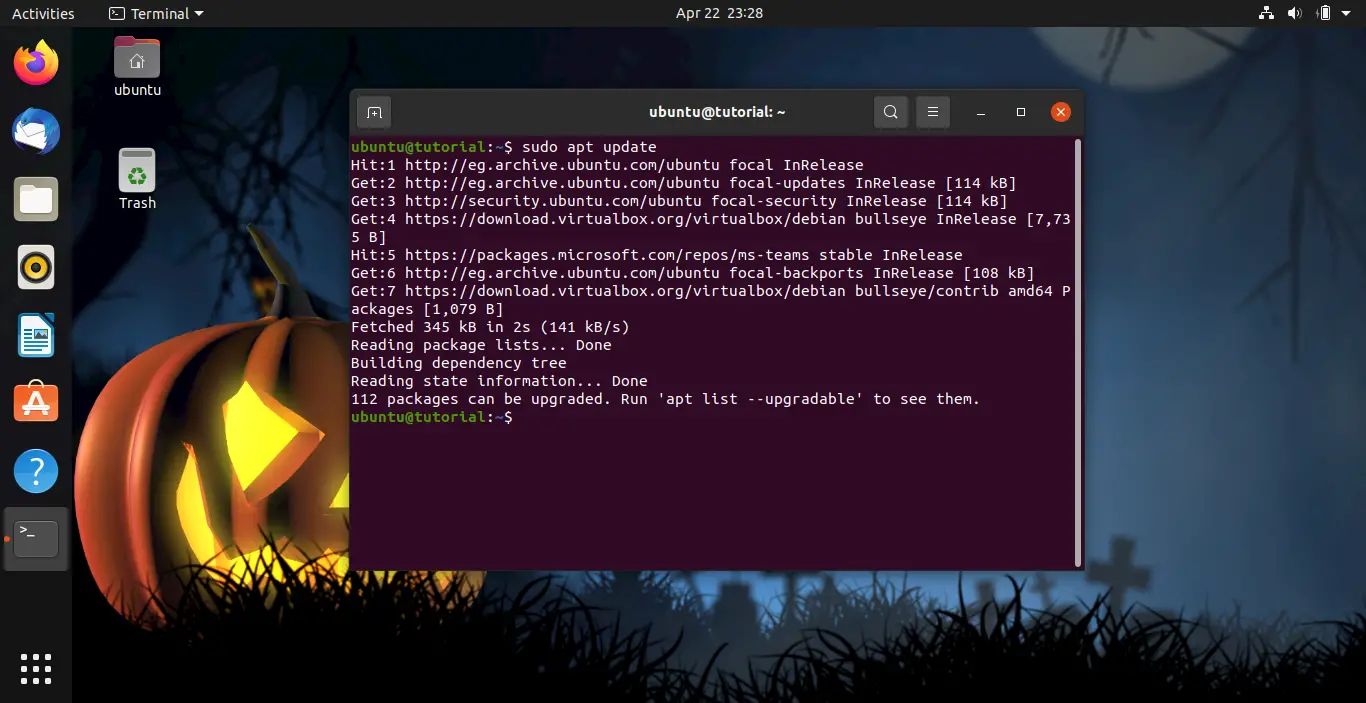Select the Terminal icon in dock
The width and height of the screenshot is (1366, 703).
point(36,539)
